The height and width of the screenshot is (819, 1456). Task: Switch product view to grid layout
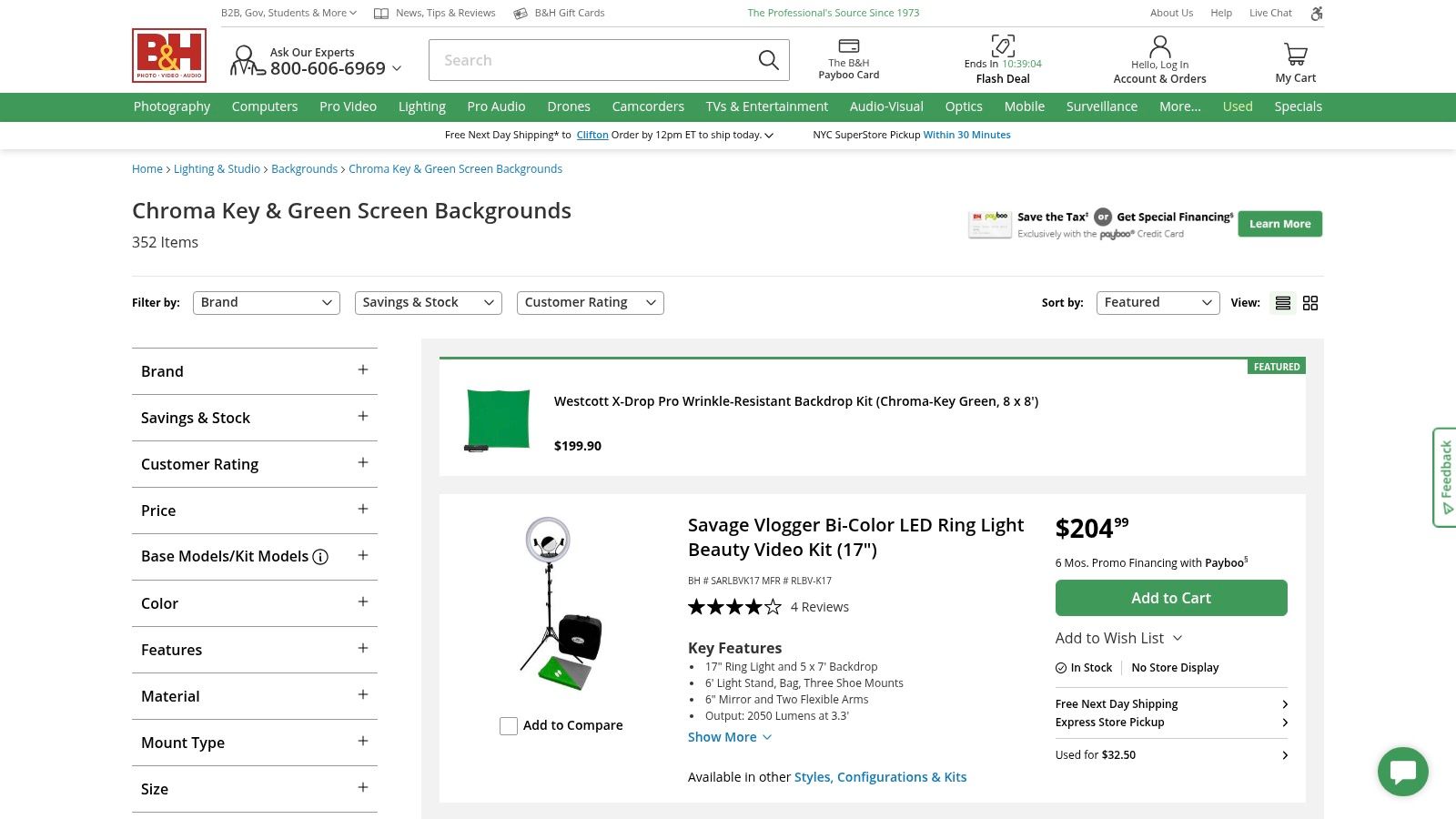click(1310, 302)
